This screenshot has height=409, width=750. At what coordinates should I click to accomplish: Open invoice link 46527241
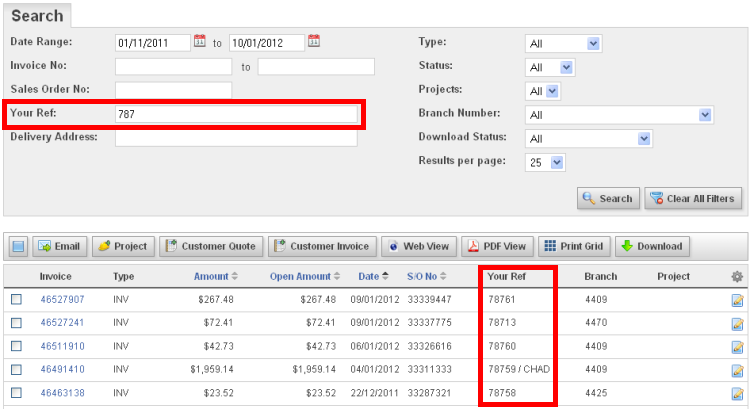(x=62, y=323)
